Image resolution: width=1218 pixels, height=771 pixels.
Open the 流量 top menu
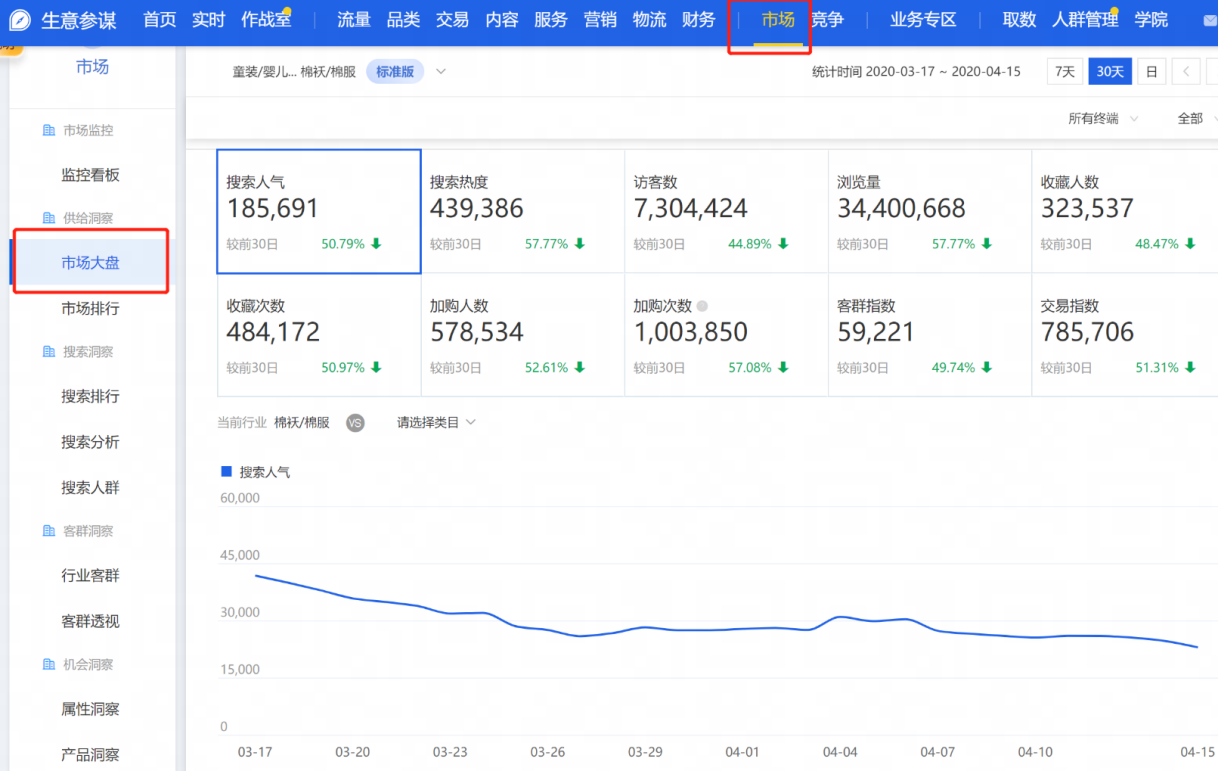pos(354,20)
